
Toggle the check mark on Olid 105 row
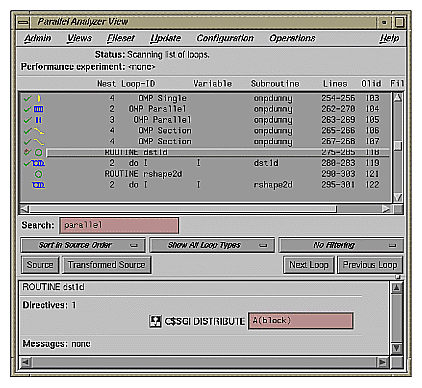(28, 120)
